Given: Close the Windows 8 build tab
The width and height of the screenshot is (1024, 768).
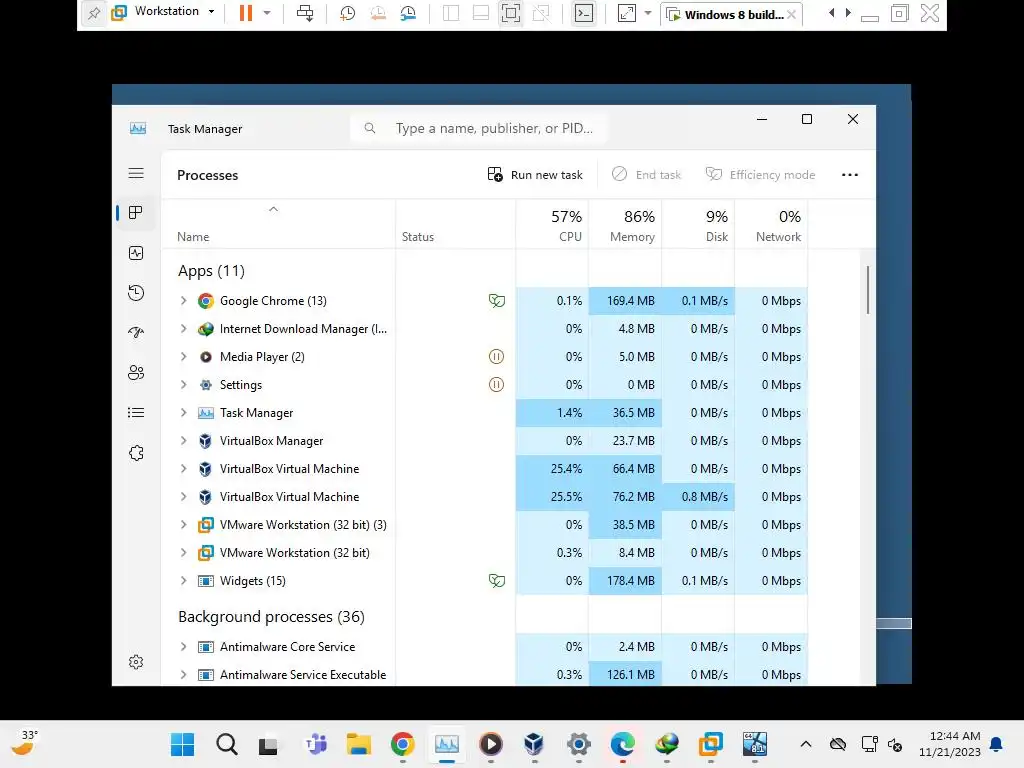Looking at the screenshot, I should tap(792, 14).
